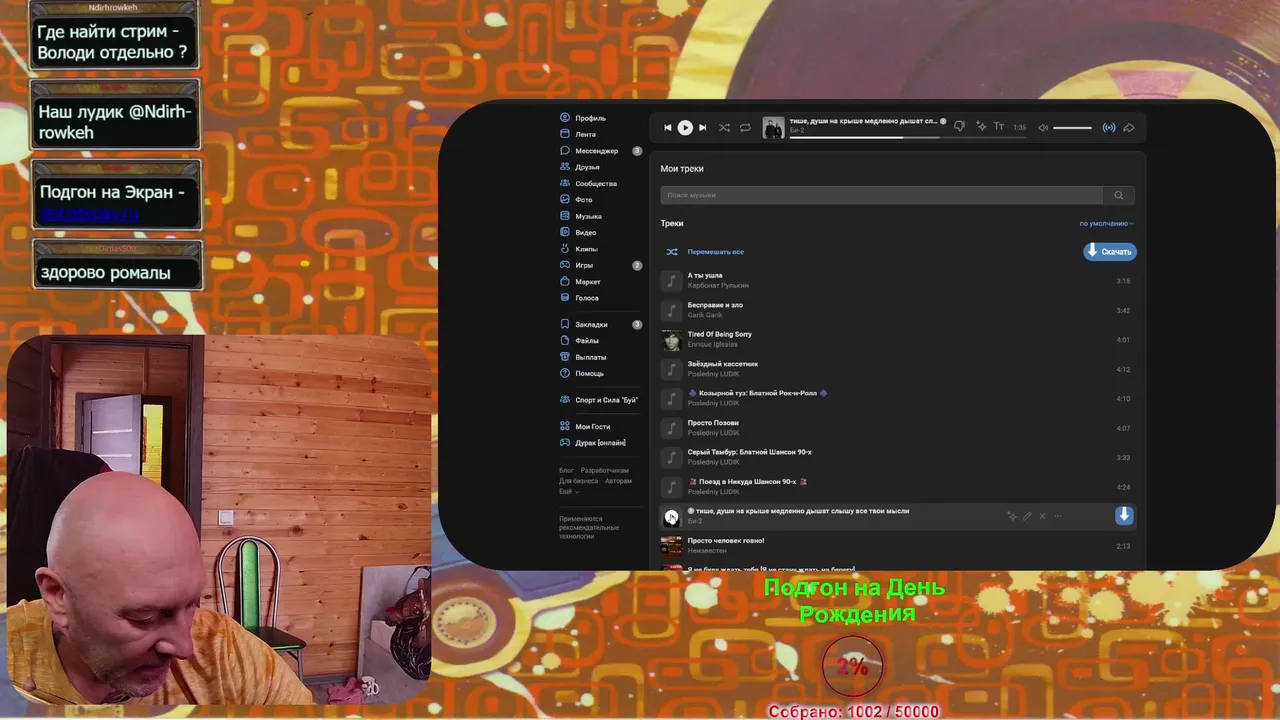Click the now-playing album cover thumbnail
Screen dimensions: 1280x720
[773, 127]
